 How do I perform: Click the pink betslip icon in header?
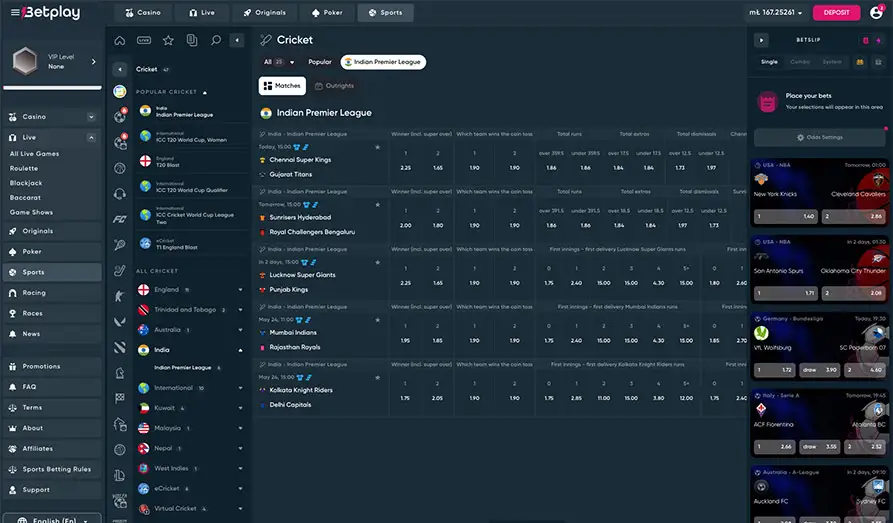click(x=866, y=40)
